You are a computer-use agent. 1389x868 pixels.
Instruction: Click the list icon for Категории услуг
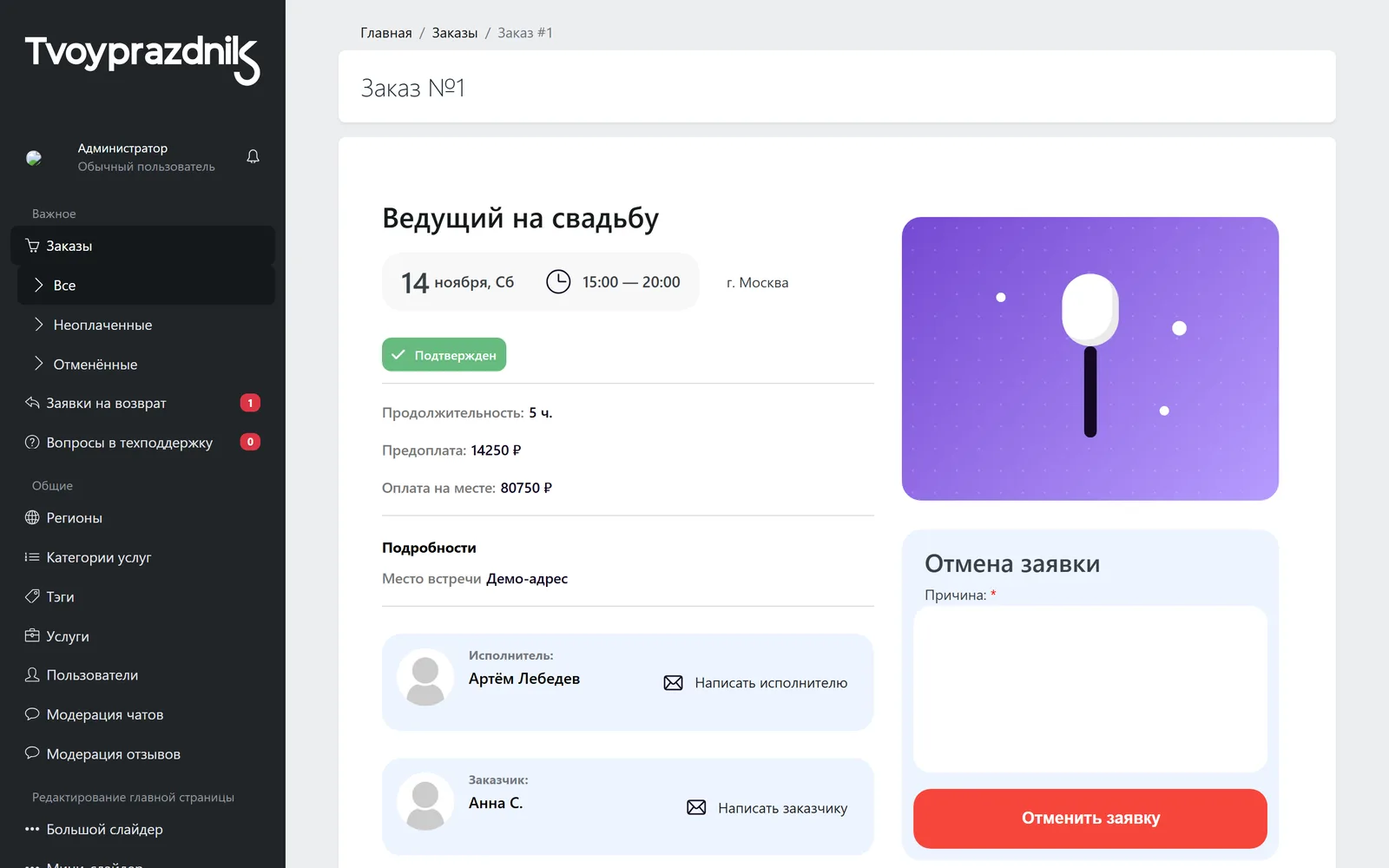pyautogui.click(x=32, y=557)
